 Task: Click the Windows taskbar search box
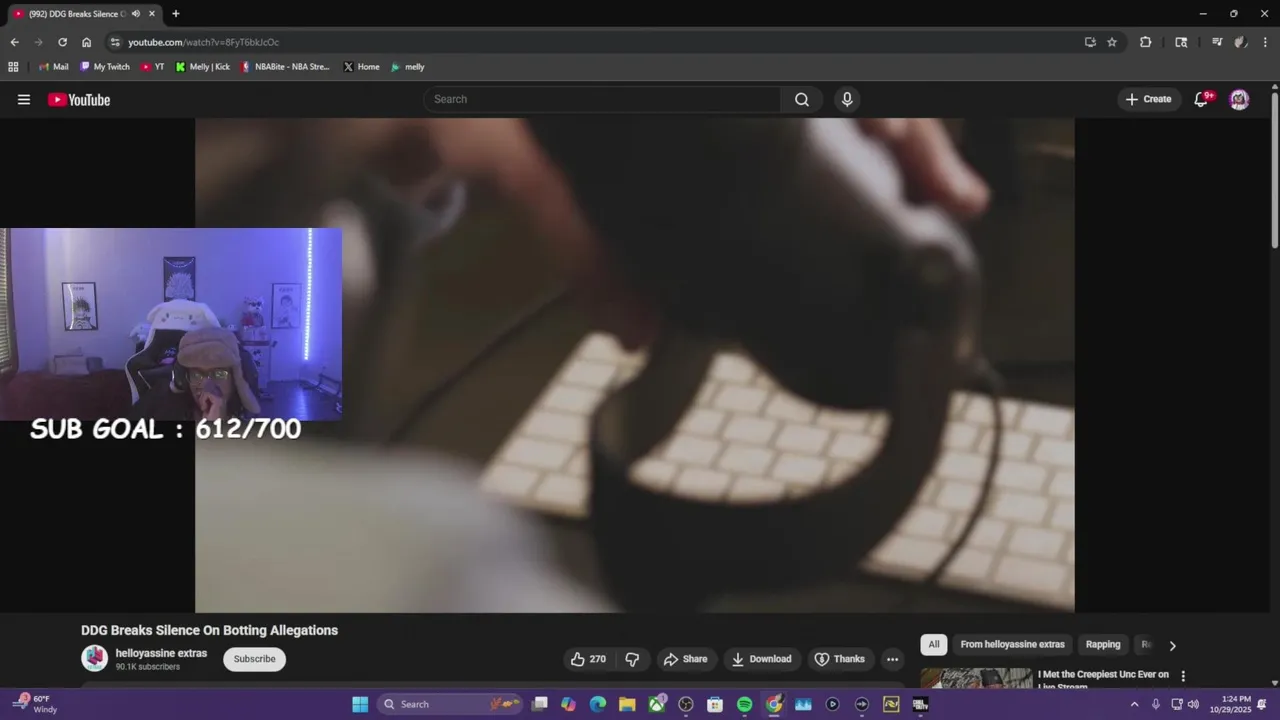451,704
